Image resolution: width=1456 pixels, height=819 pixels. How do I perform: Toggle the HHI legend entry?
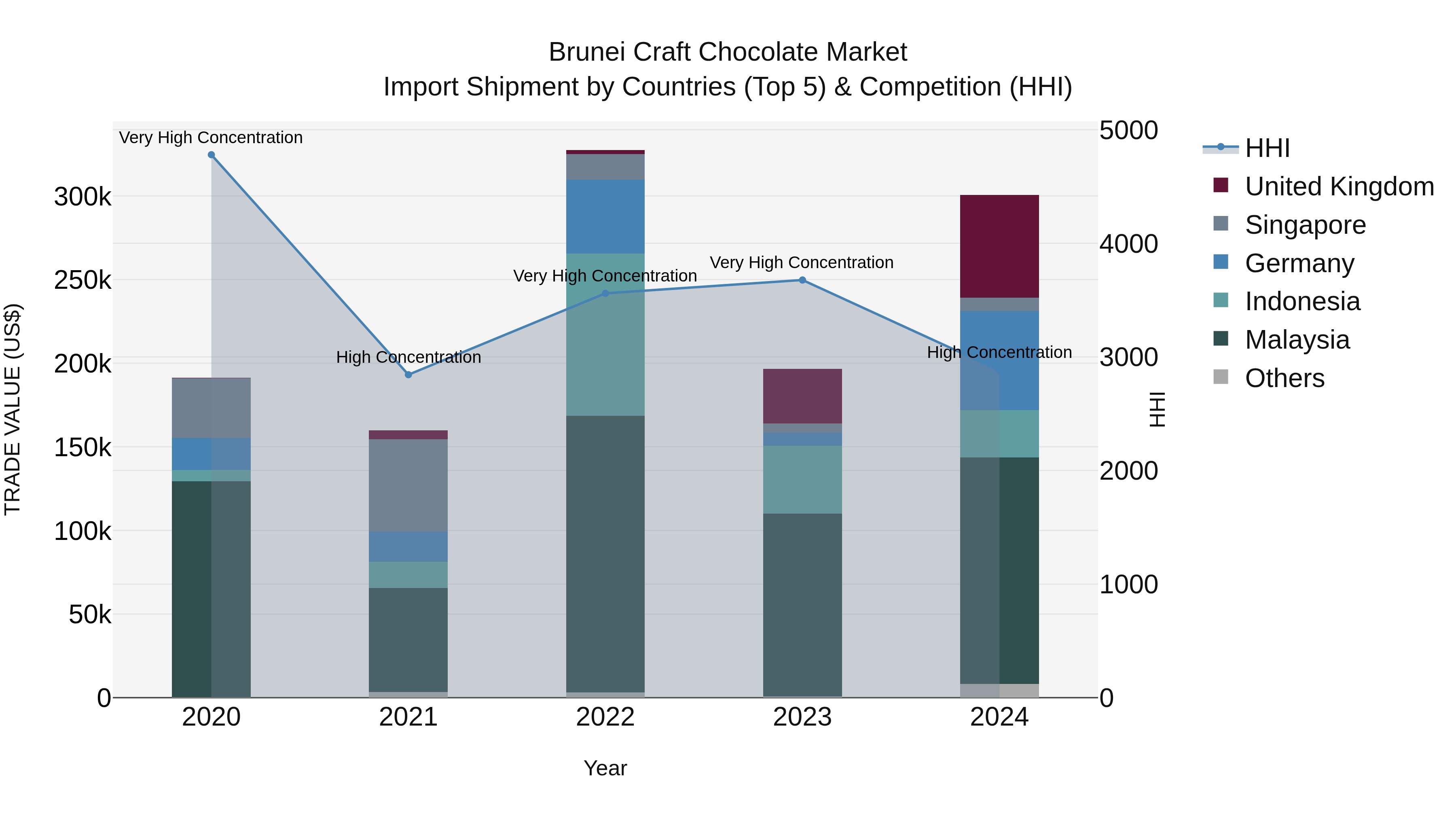pos(1246,148)
